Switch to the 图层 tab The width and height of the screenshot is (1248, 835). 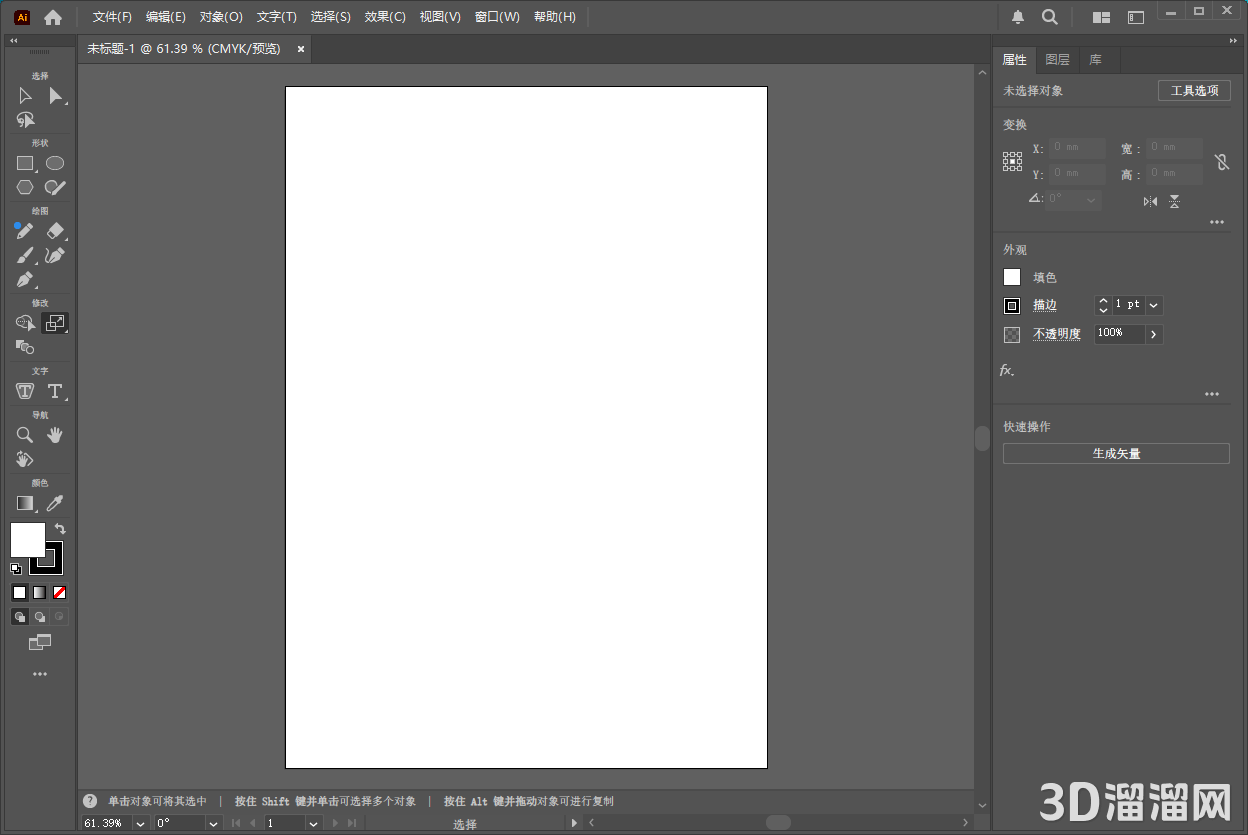pos(1057,59)
